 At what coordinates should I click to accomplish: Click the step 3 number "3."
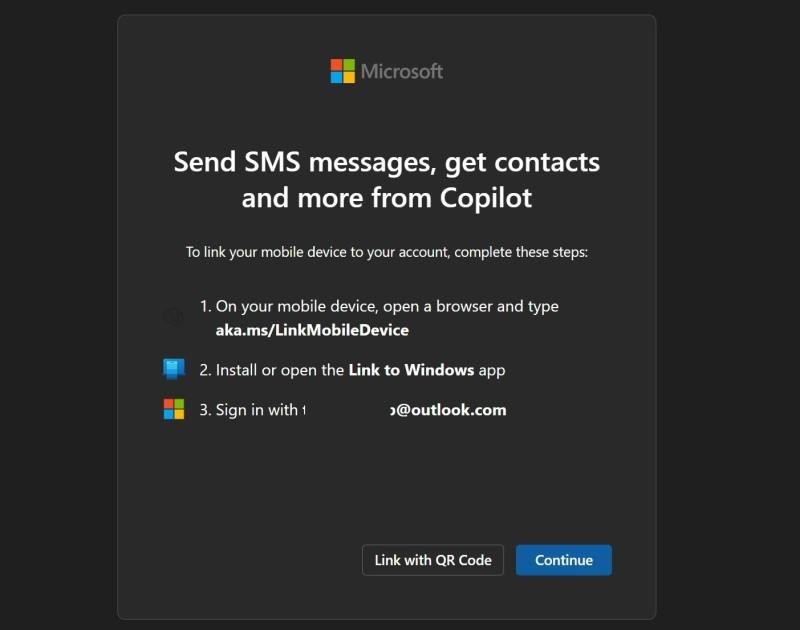click(x=205, y=410)
